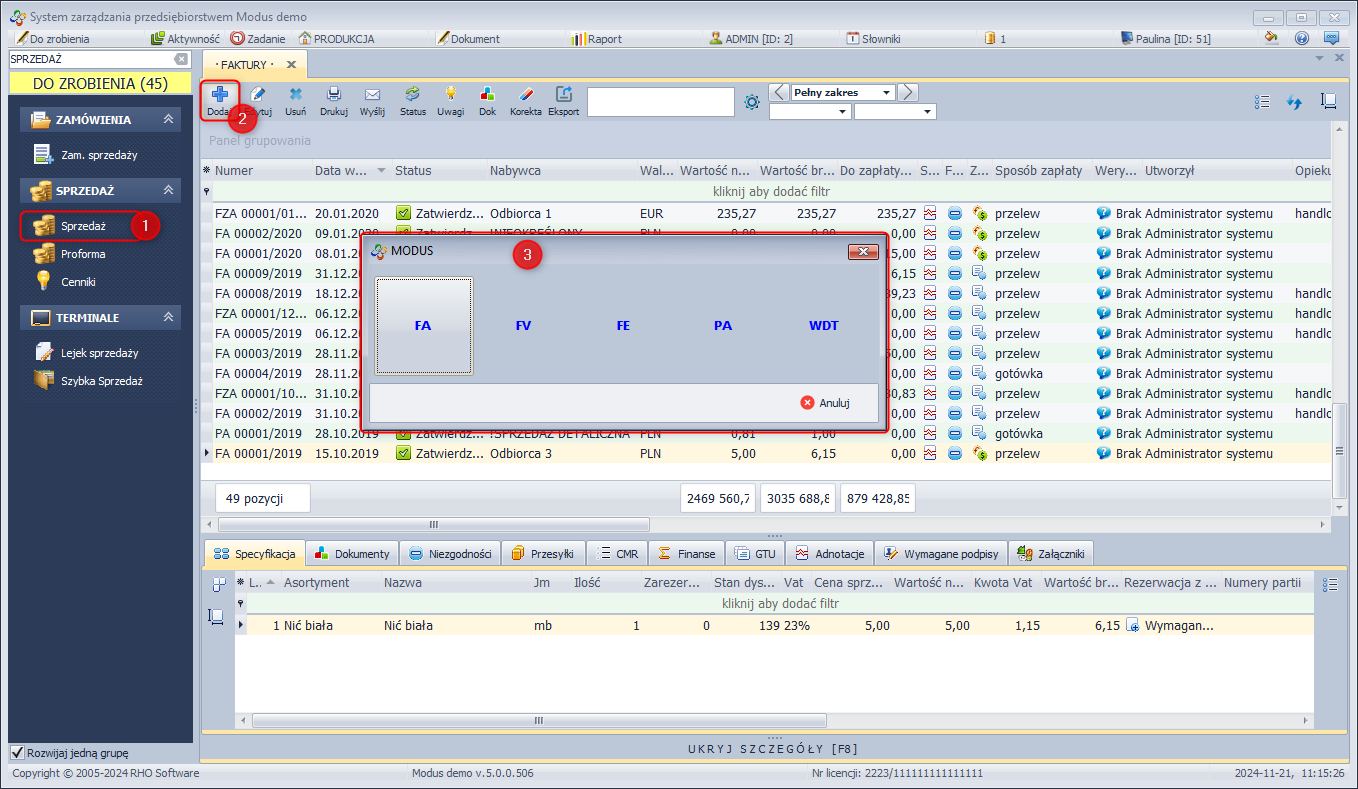The image size is (1358, 789).
Task: Select the WDT document type
Action: (823, 326)
